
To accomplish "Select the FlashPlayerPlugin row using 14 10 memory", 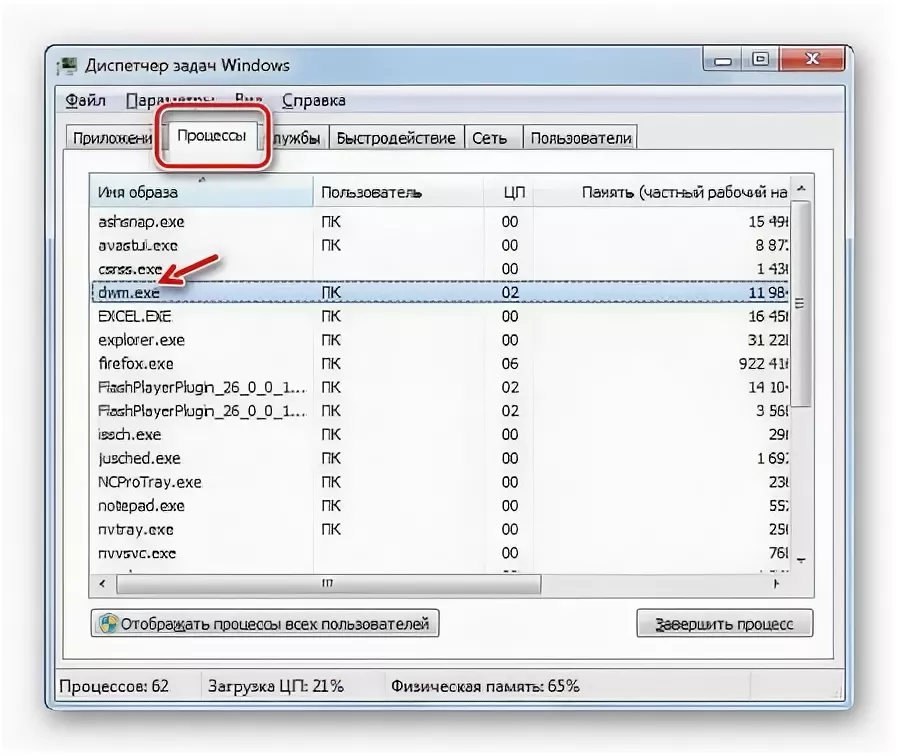I will coord(440,387).
